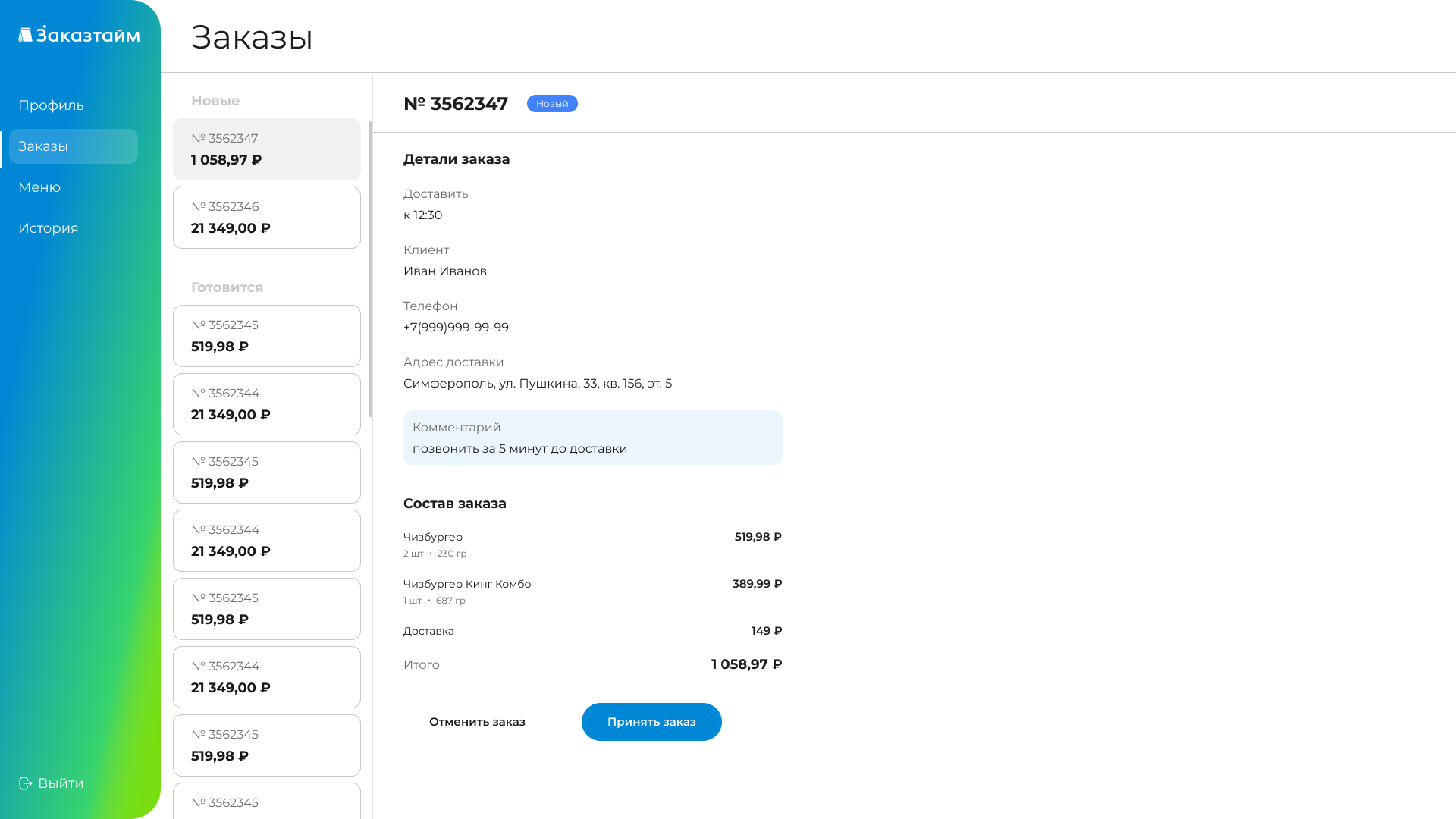The width and height of the screenshot is (1456, 819).
Task: Click the 389,99 ₽ price of Кинг Комбо
Action: click(757, 584)
